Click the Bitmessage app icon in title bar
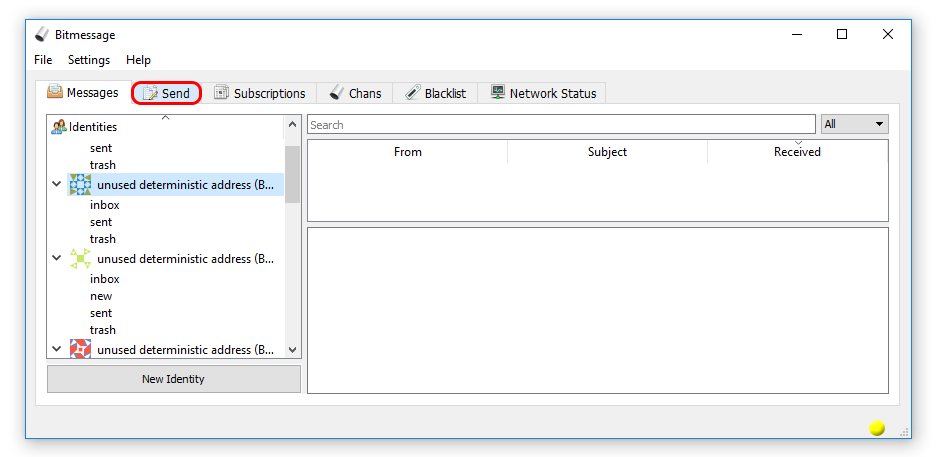This screenshot has width=940, height=457. pyautogui.click(x=41, y=35)
